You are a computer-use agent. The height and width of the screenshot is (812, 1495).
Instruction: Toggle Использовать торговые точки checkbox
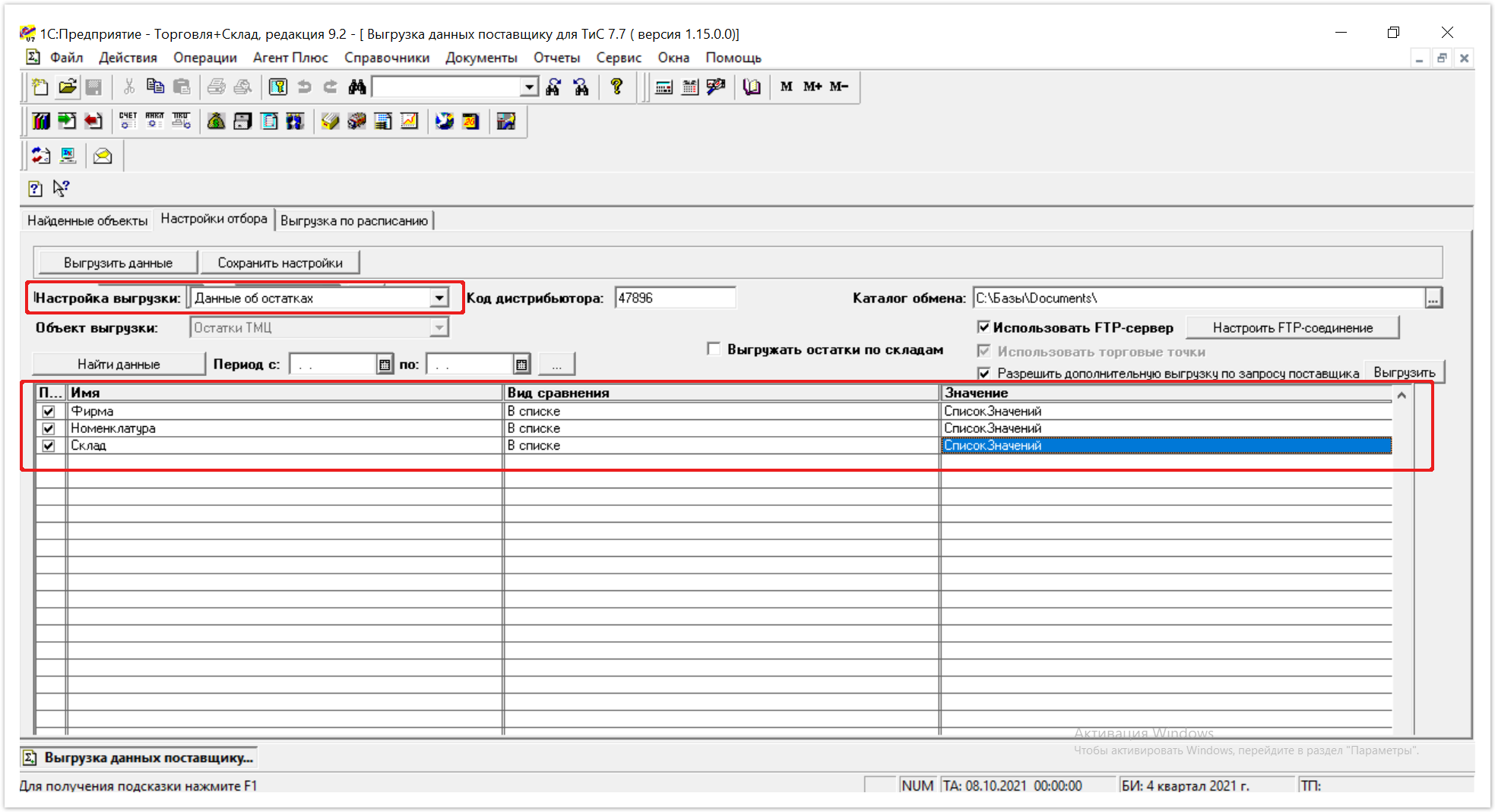click(983, 351)
